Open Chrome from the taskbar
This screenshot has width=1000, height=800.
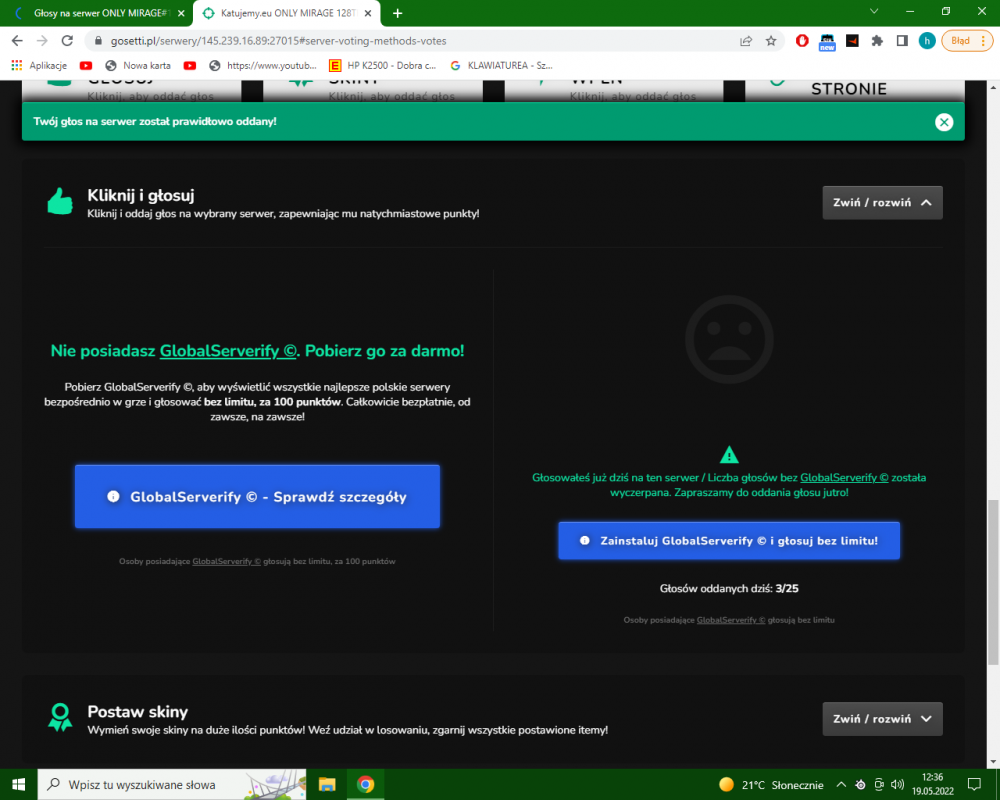pos(365,785)
